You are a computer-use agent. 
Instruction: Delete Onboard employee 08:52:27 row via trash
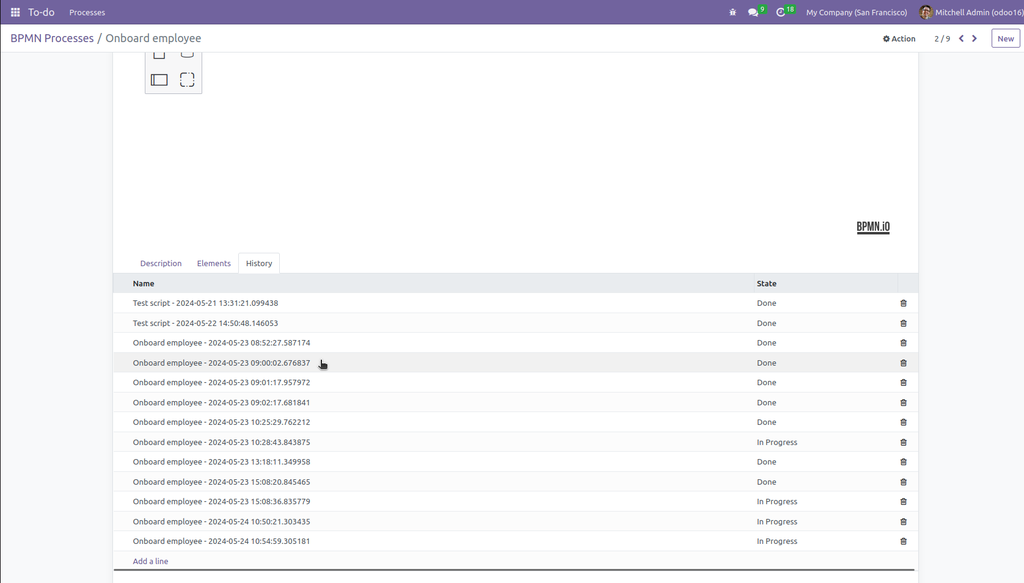904,343
